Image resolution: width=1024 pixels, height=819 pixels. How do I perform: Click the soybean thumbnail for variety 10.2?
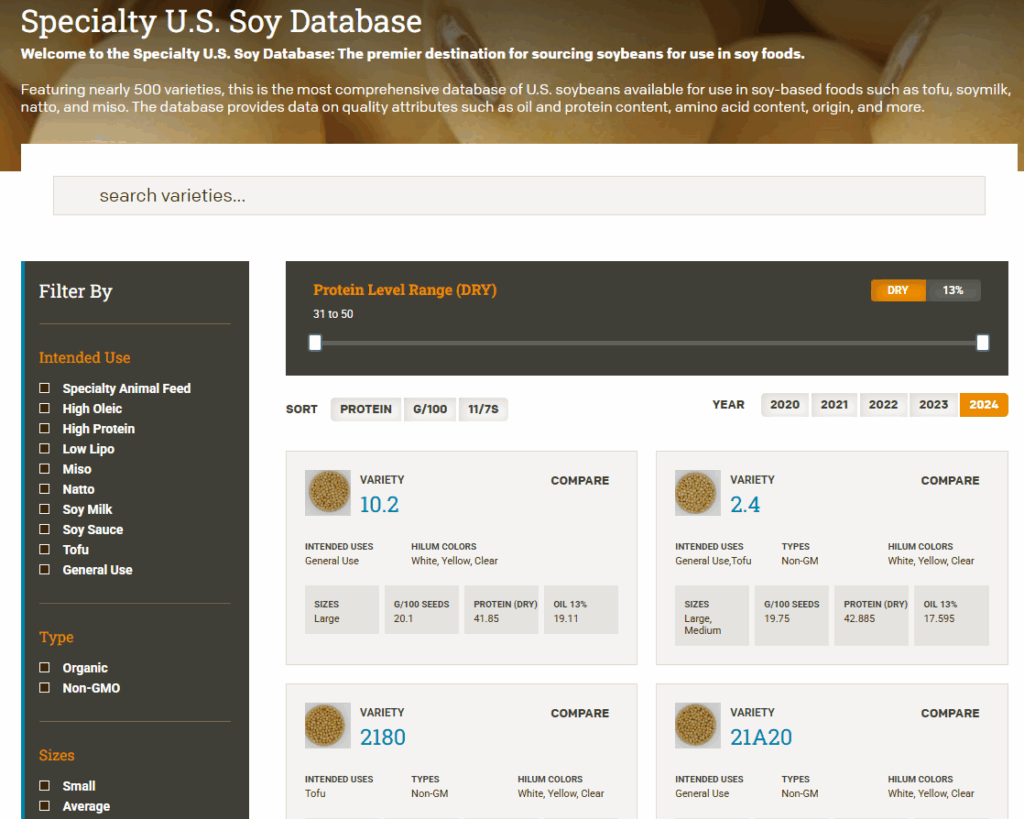pyautogui.click(x=327, y=493)
